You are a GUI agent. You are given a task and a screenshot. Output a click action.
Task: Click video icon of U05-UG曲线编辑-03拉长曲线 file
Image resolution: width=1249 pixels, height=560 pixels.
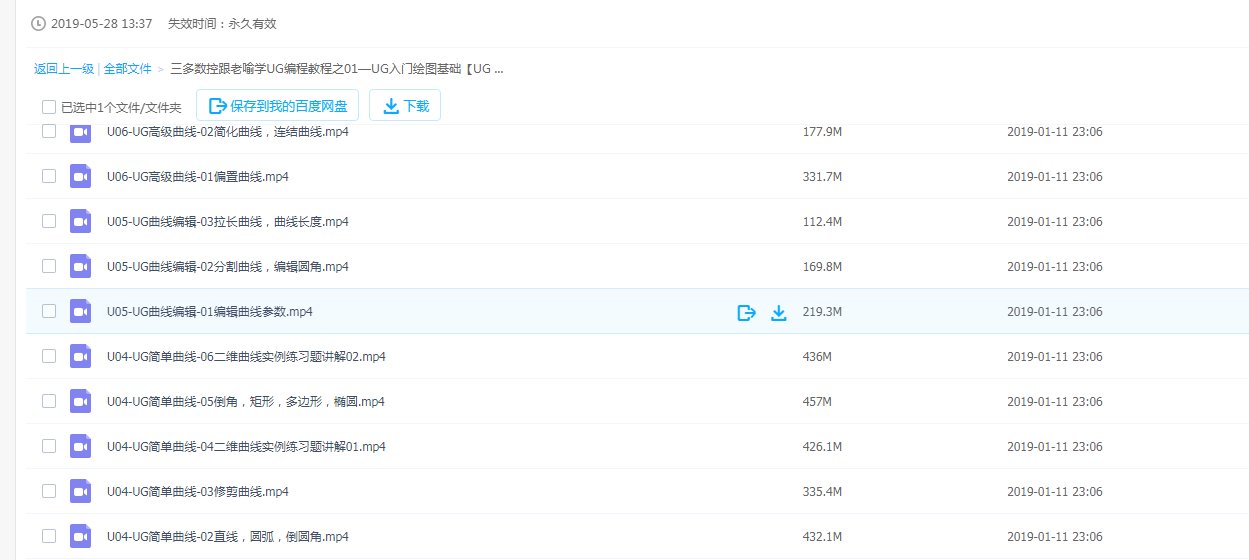click(x=80, y=221)
